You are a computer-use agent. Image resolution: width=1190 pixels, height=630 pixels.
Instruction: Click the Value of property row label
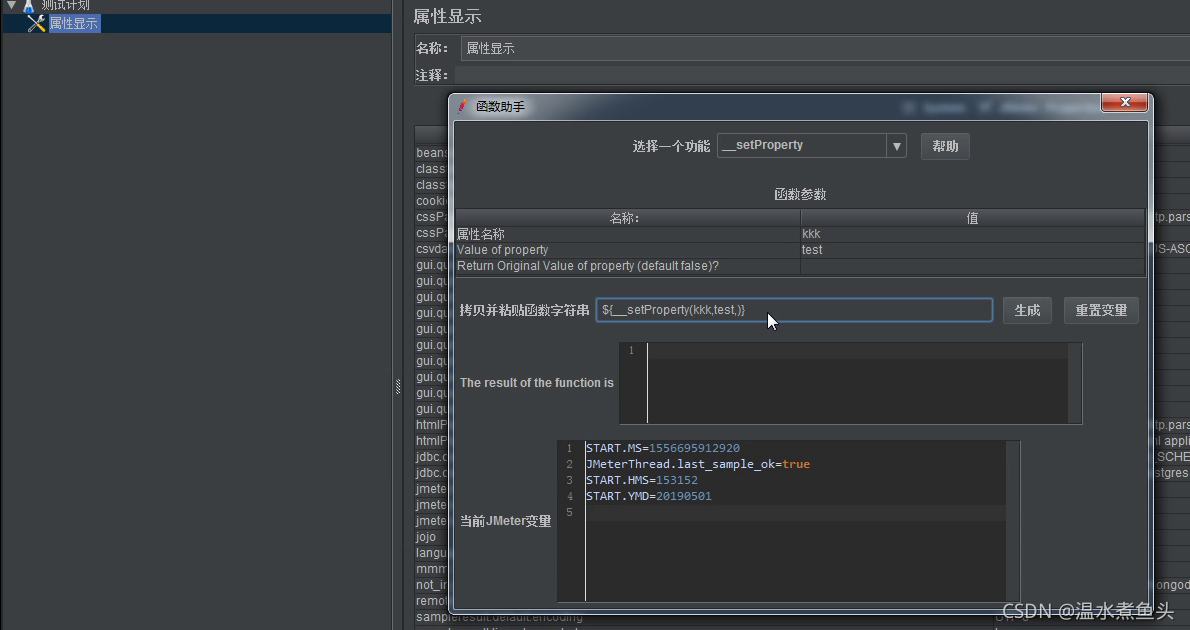tap(502, 250)
